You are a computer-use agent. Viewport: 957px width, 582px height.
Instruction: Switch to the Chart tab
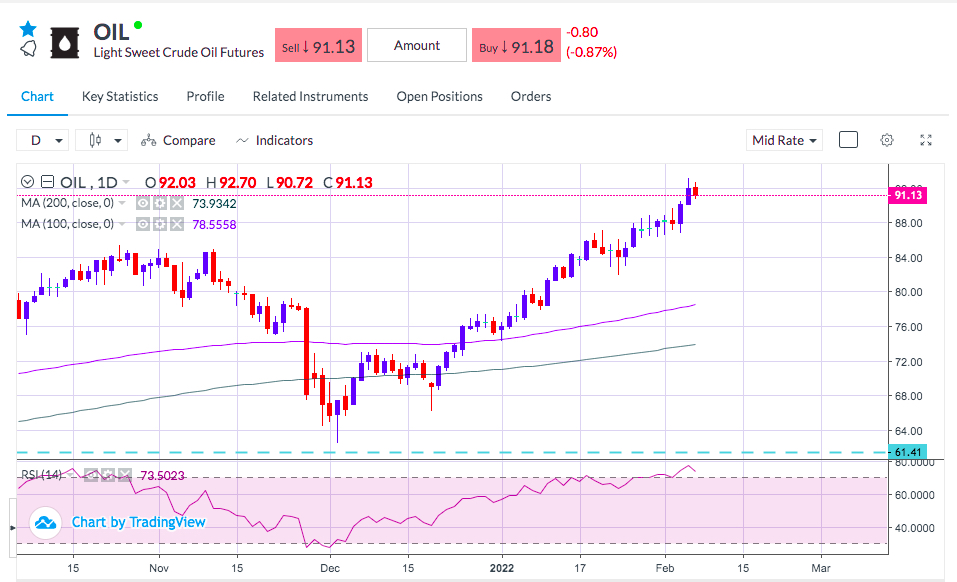click(x=37, y=96)
